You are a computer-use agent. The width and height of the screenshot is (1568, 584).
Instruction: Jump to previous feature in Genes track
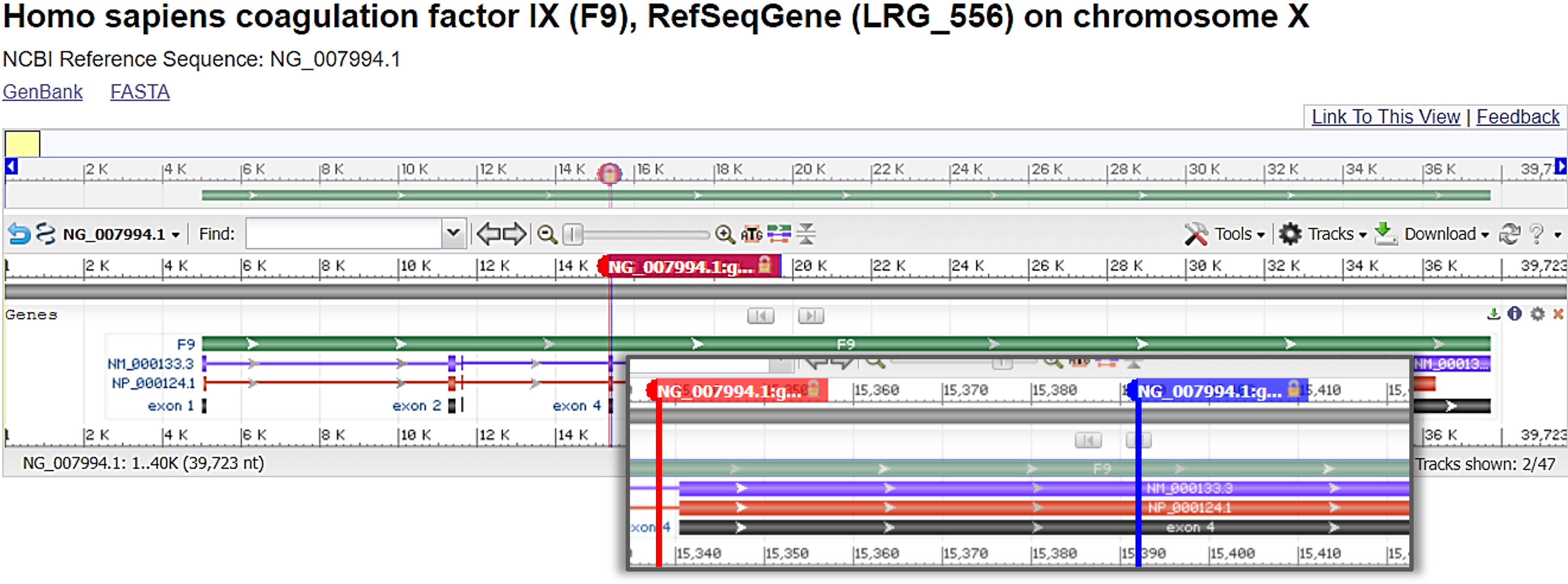(x=760, y=316)
